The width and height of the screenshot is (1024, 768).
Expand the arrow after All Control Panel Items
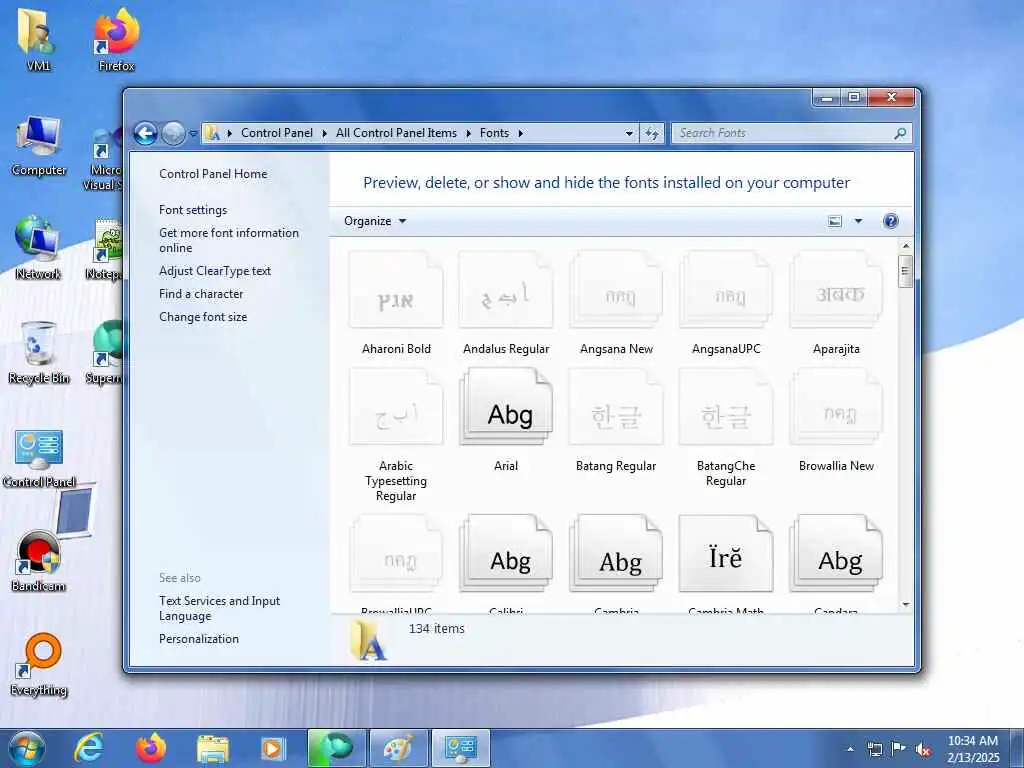coord(468,133)
